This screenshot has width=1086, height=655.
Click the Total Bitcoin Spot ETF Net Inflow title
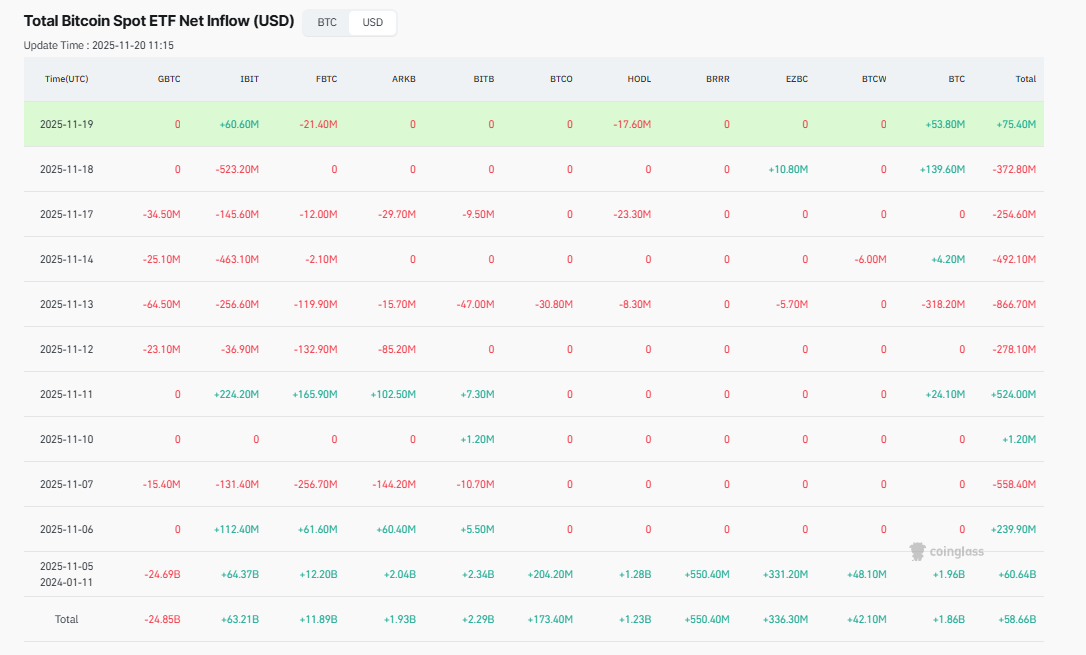[x=158, y=20]
